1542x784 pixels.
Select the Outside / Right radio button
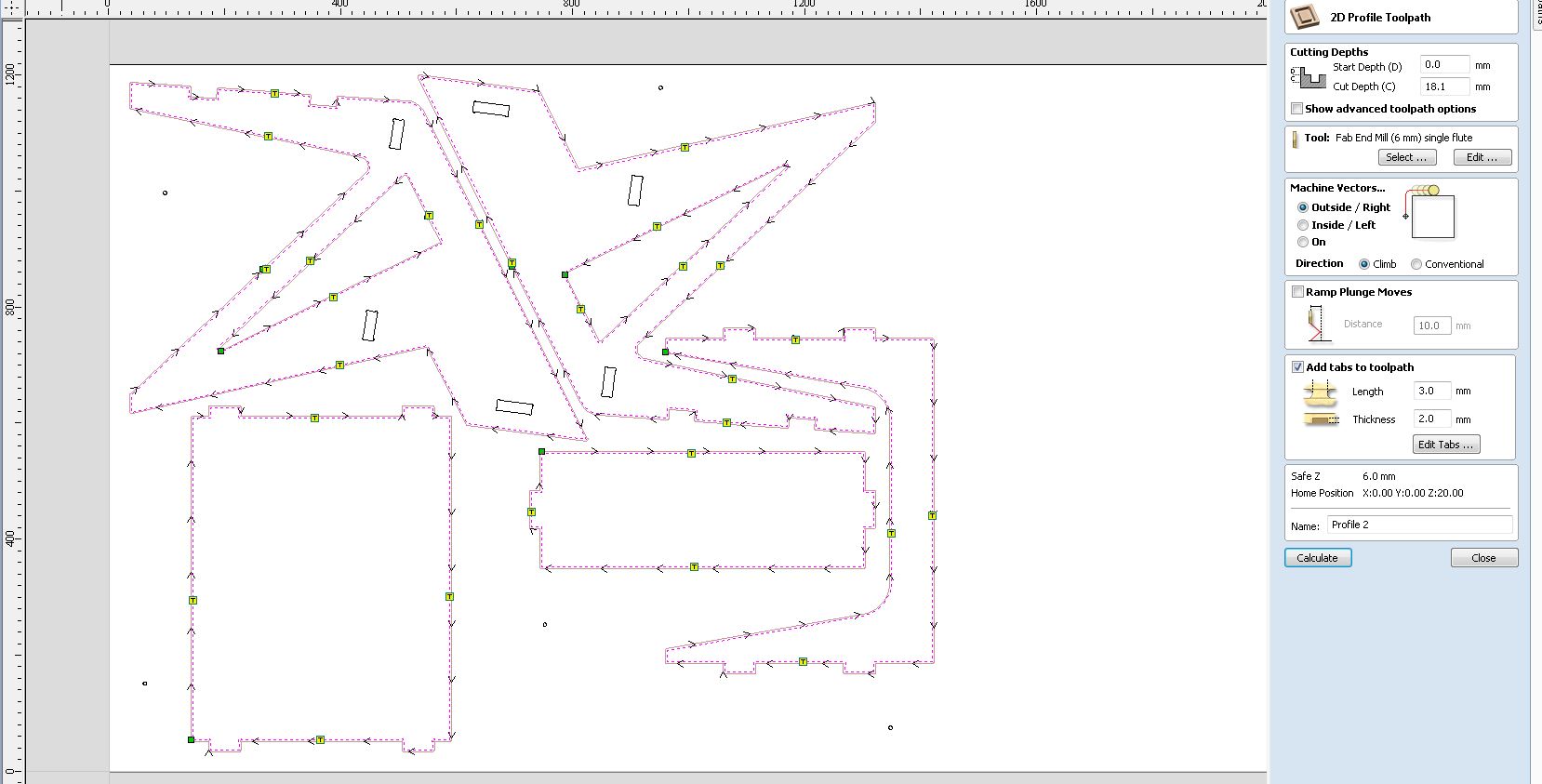pyautogui.click(x=1303, y=207)
